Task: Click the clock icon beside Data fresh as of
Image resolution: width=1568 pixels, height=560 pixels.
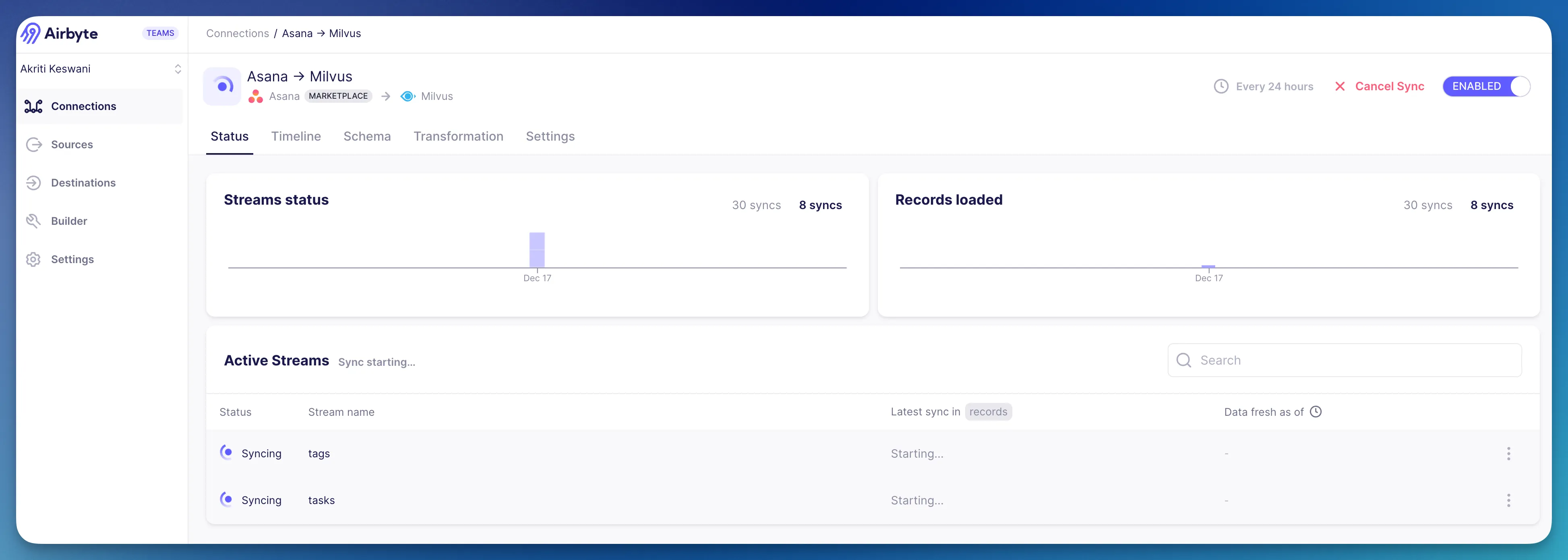Action: 1316,412
